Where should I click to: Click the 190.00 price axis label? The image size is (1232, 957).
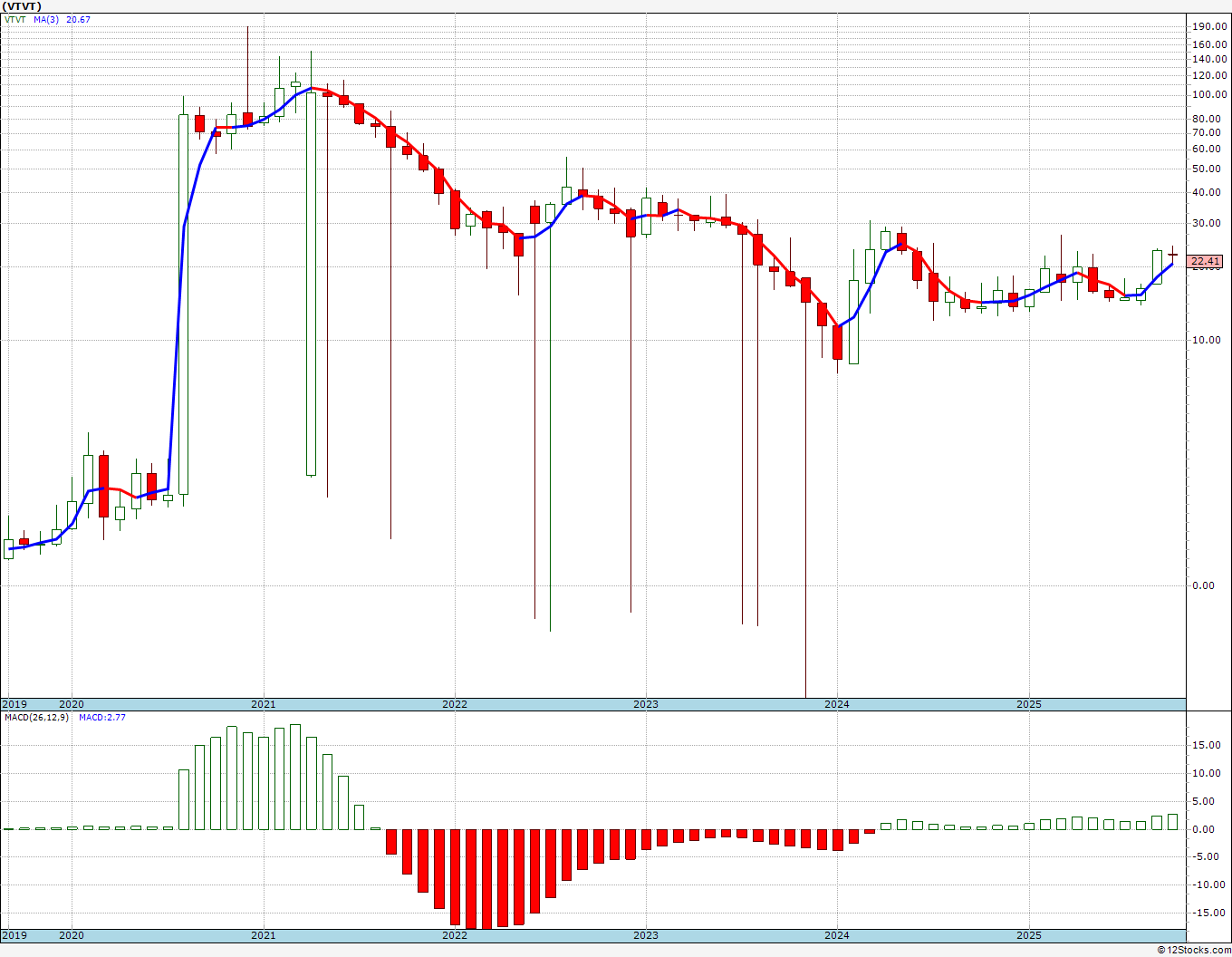pyautogui.click(x=1209, y=26)
